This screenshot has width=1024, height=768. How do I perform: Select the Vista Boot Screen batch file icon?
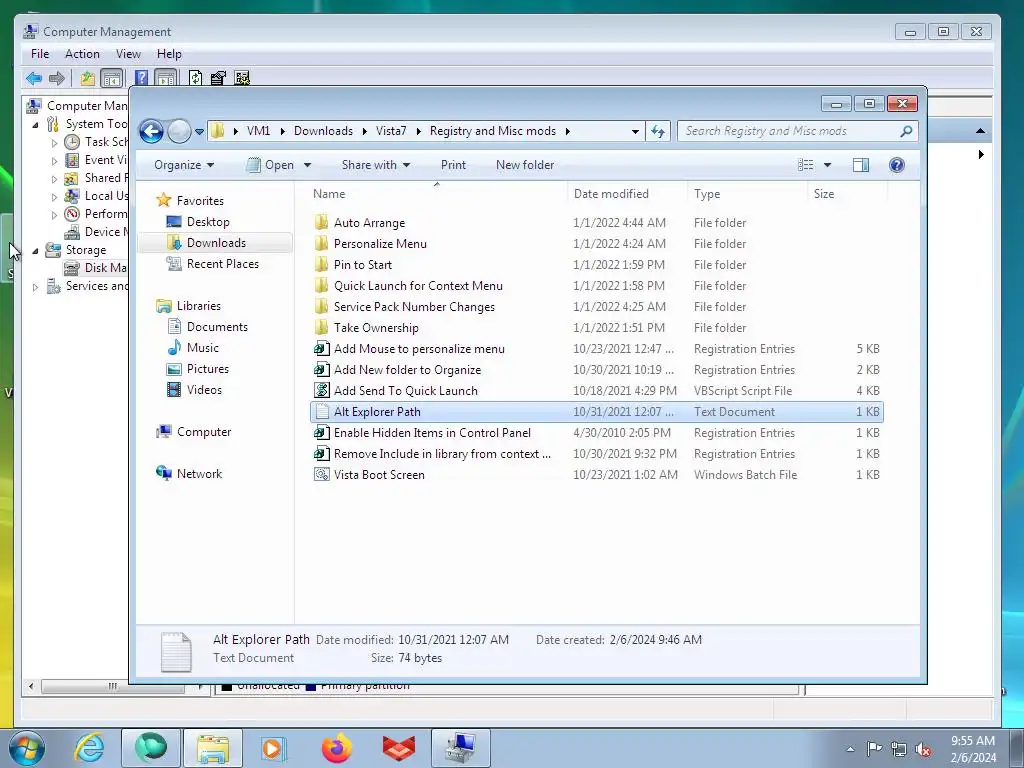321,475
